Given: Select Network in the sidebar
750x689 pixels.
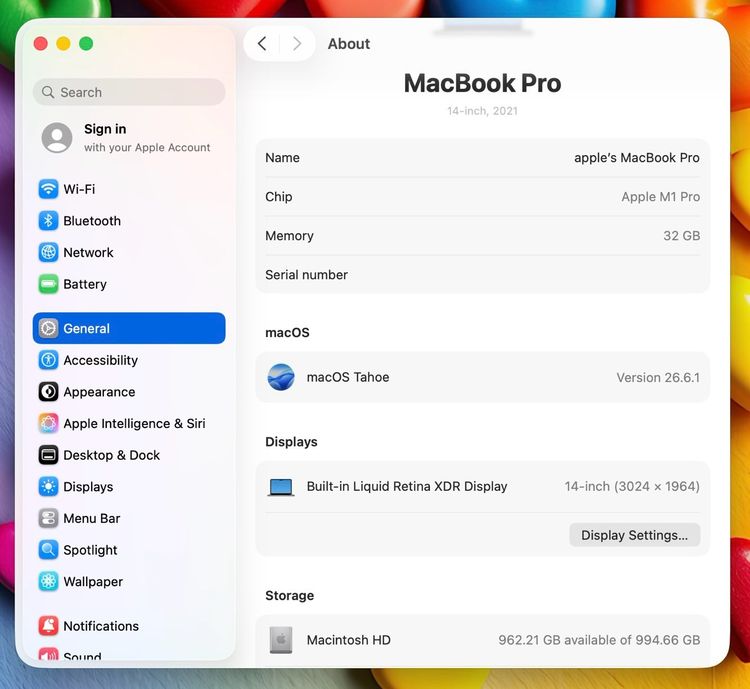Looking at the screenshot, I should click(x=129, y=252).
